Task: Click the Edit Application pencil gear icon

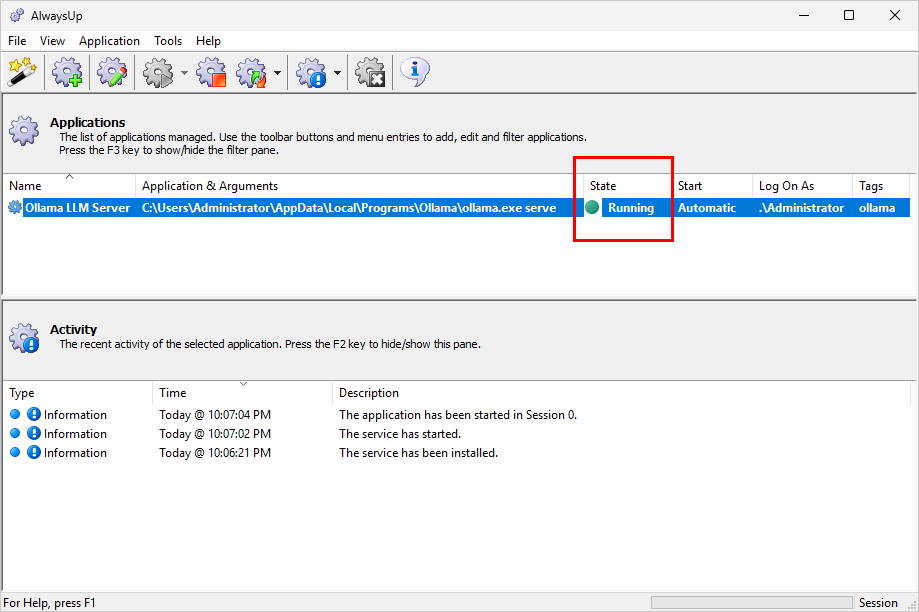Action: [112, 72]
